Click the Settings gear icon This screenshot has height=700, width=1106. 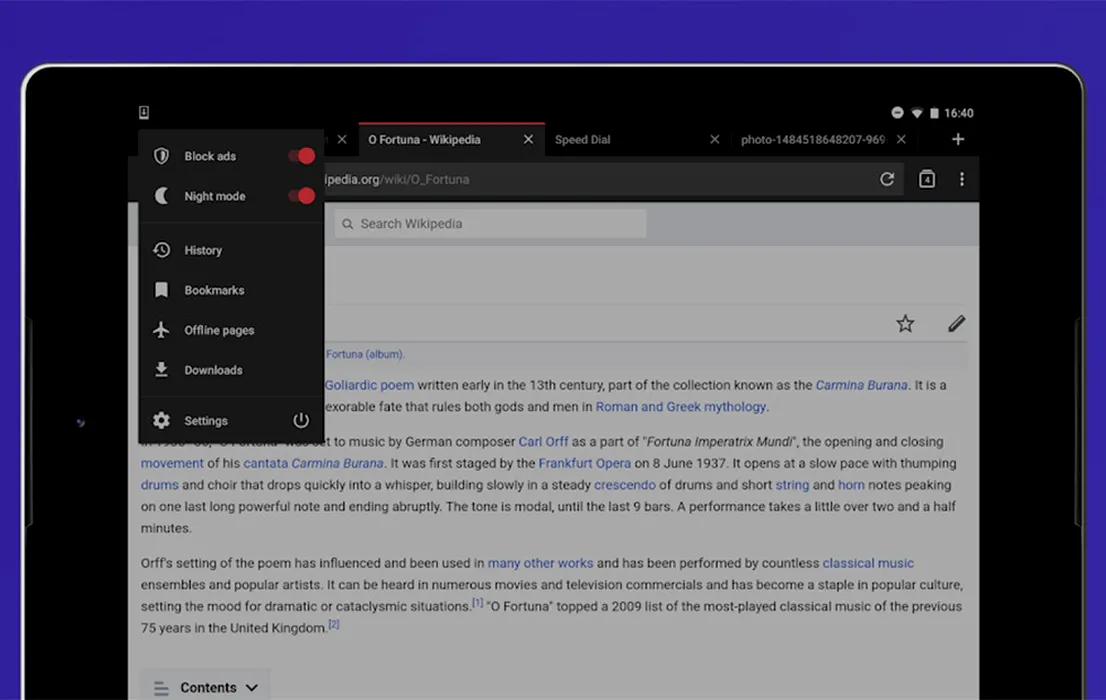coord(162,421)
